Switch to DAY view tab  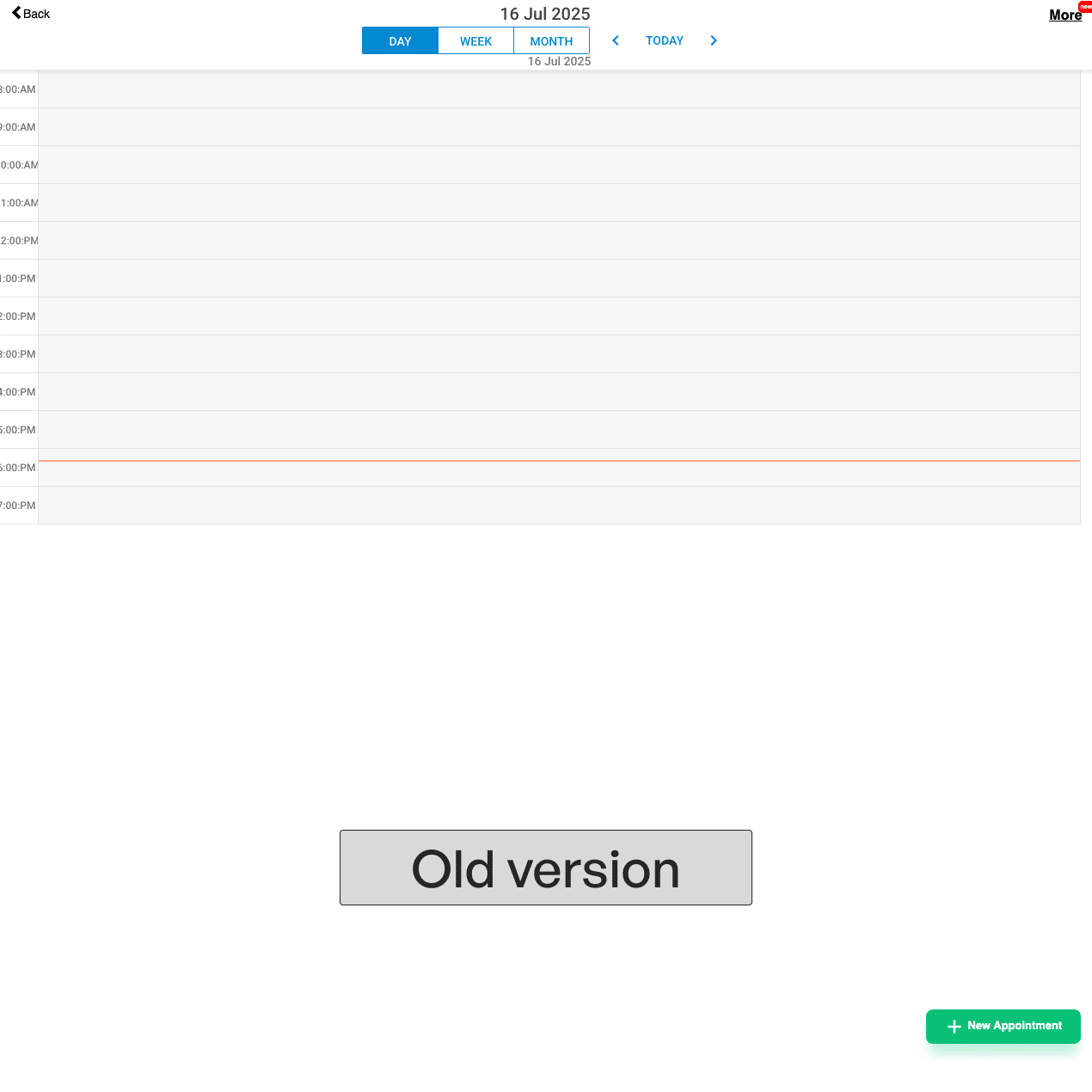400,41
